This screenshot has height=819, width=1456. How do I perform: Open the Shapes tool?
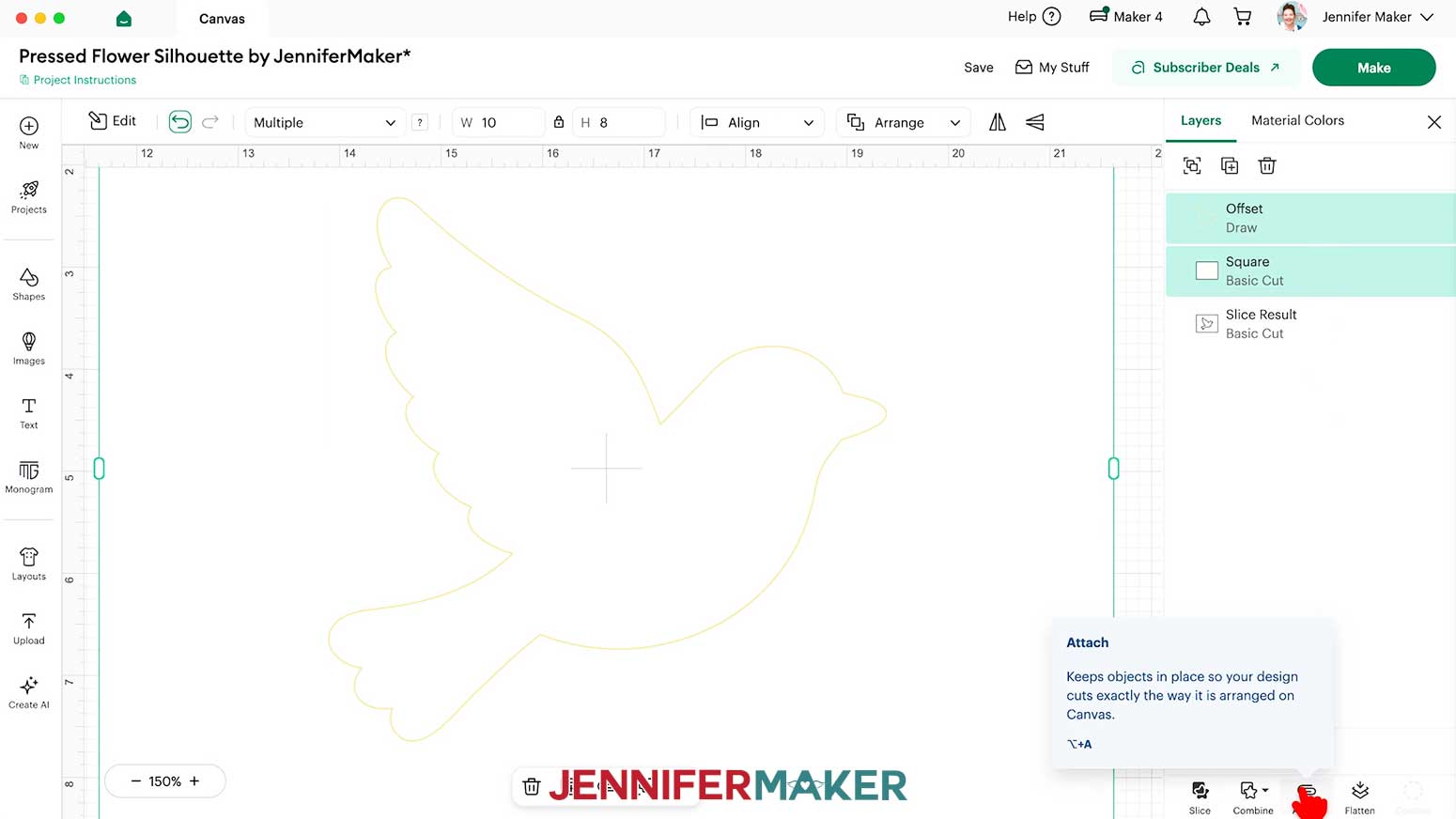(x=29, y=284)
